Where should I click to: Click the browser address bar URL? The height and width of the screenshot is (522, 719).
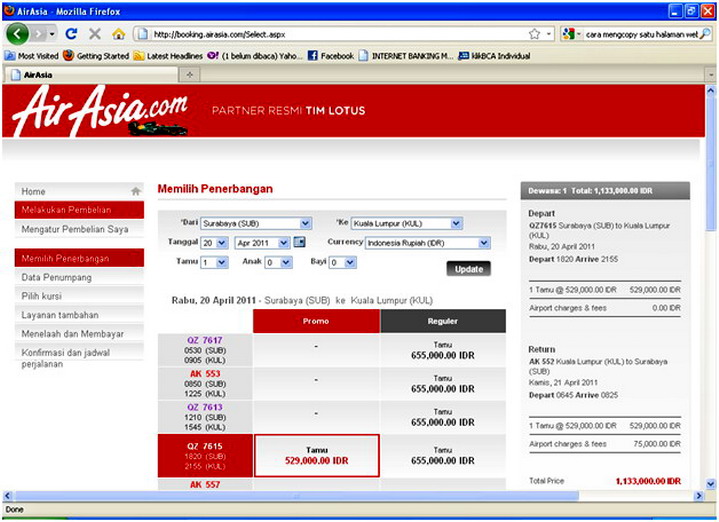(x=330, y=34)
